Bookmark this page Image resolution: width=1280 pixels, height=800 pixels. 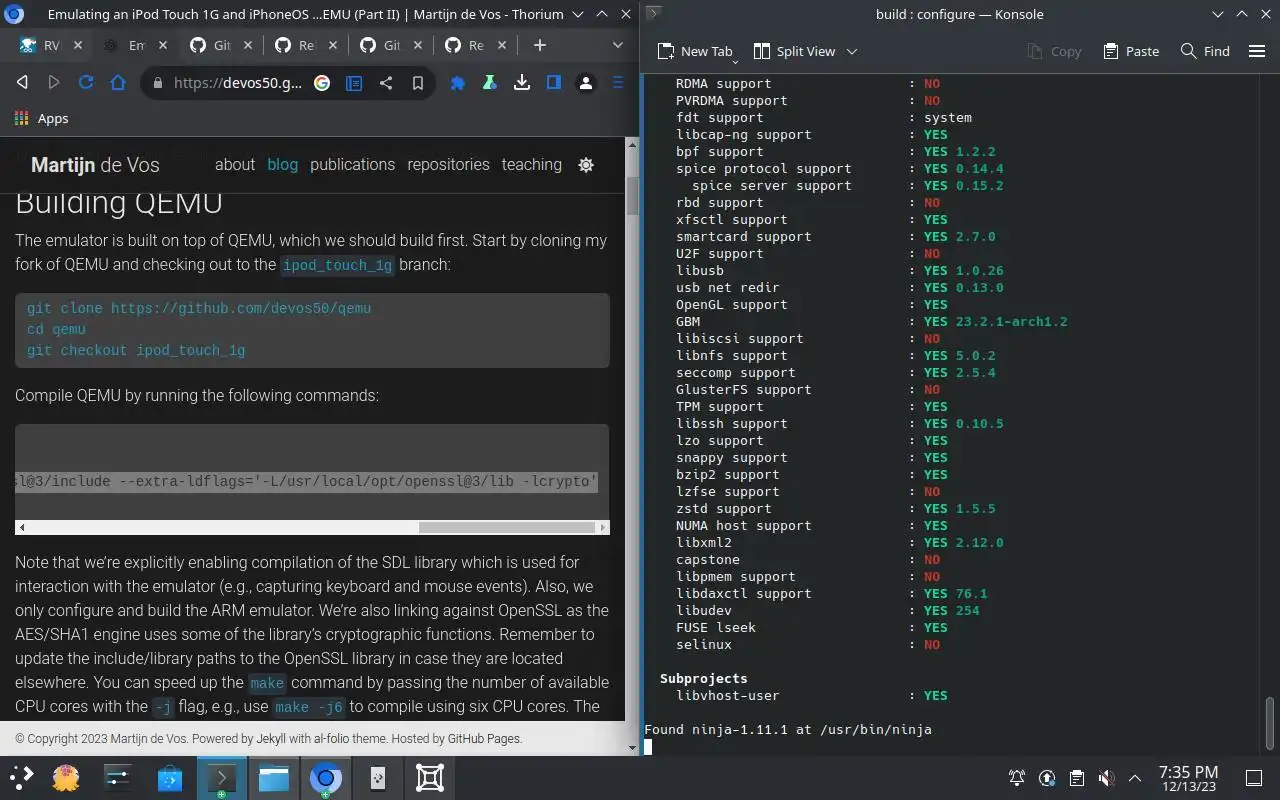418,84
